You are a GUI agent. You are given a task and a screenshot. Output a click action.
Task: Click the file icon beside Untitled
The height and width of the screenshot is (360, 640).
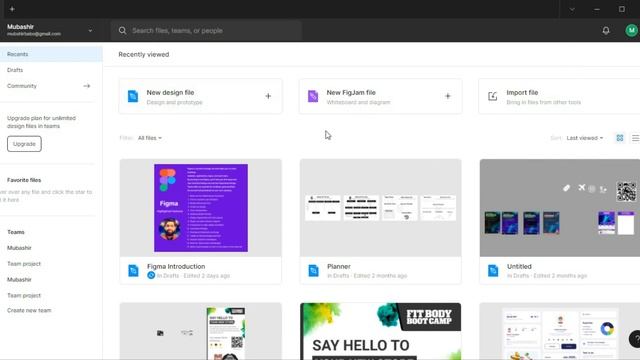pos(493,271)
